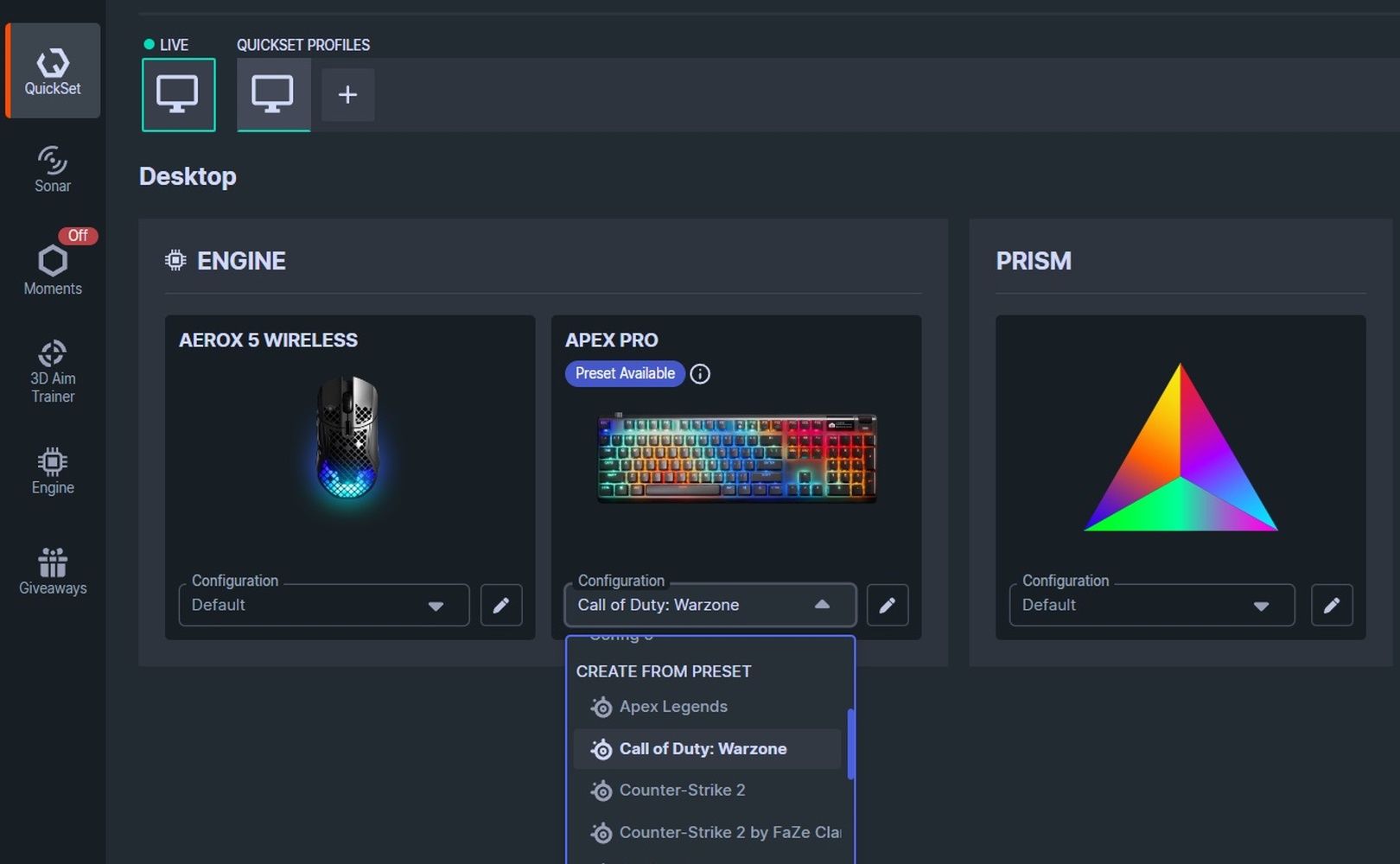The height and width of the screenshot is (864, 1400).
Task: Choose Counter-Strike 2 by FaZe Clan preset
Action: 707,833
